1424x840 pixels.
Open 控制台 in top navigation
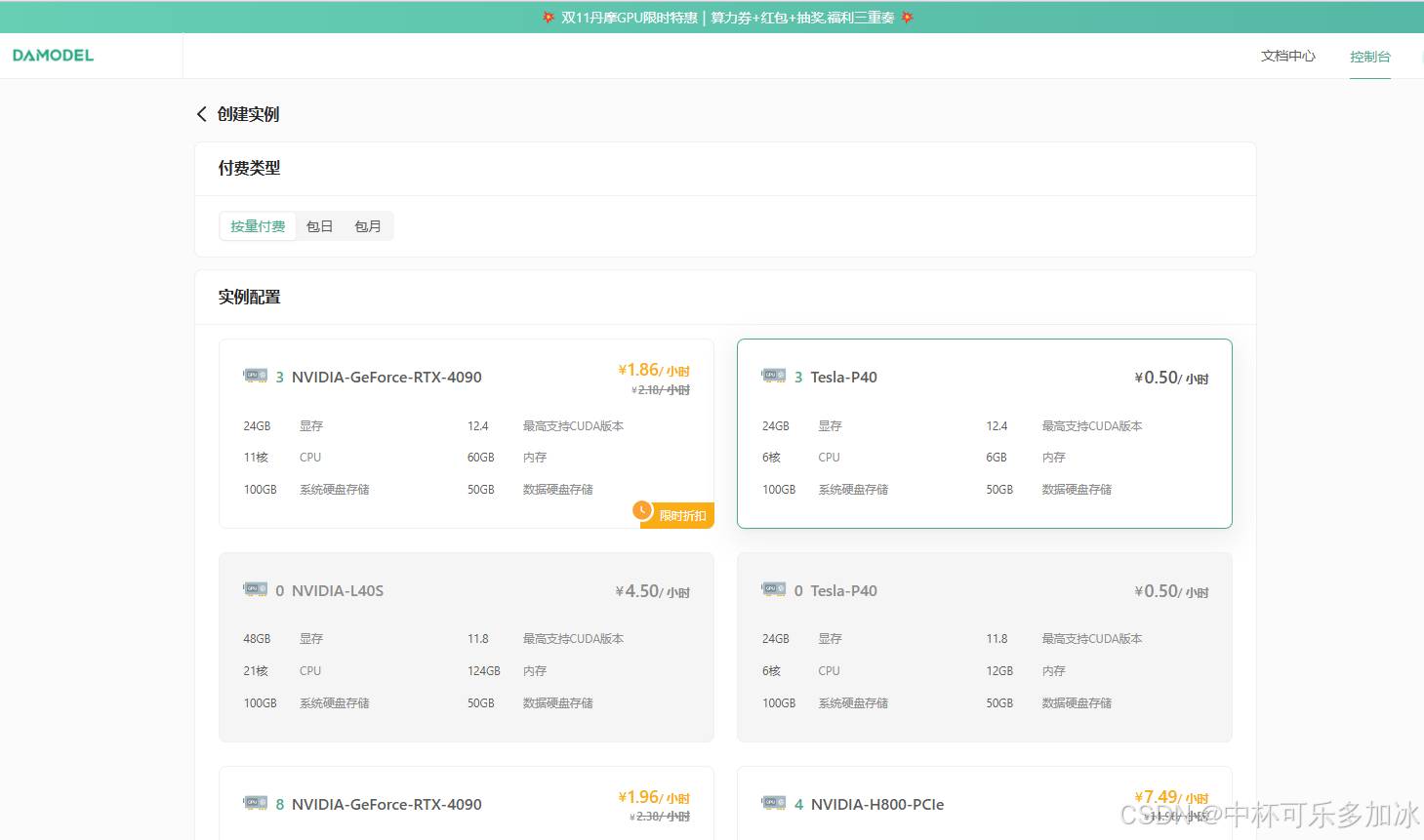point(1370,57)
